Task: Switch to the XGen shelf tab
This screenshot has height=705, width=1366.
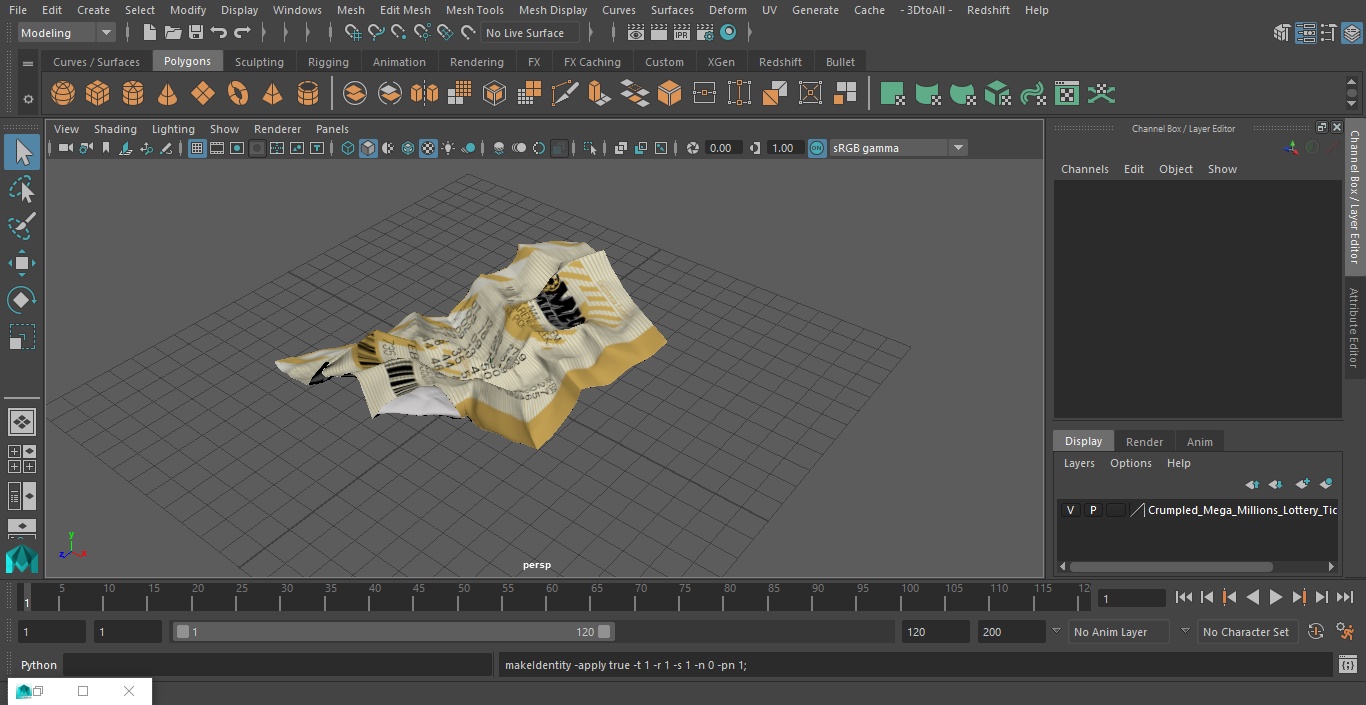Action: pos(721,62)
